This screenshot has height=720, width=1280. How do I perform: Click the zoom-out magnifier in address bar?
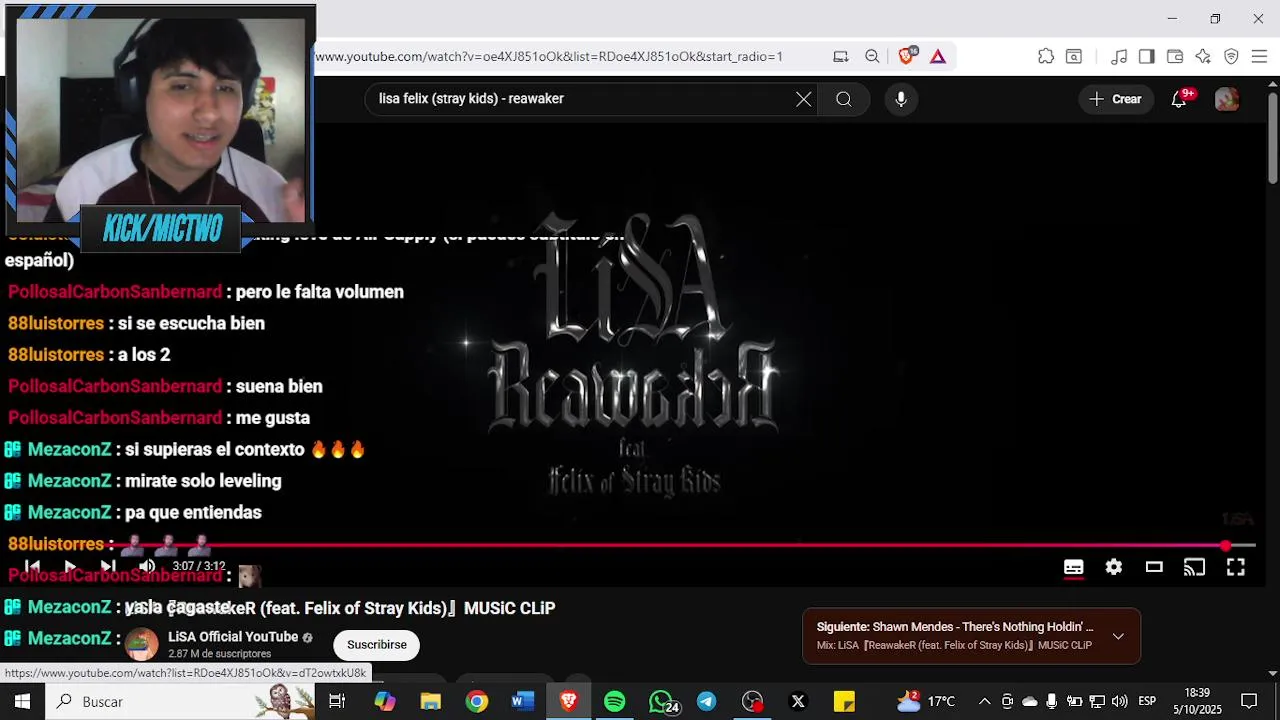click(x=872, y=56)
